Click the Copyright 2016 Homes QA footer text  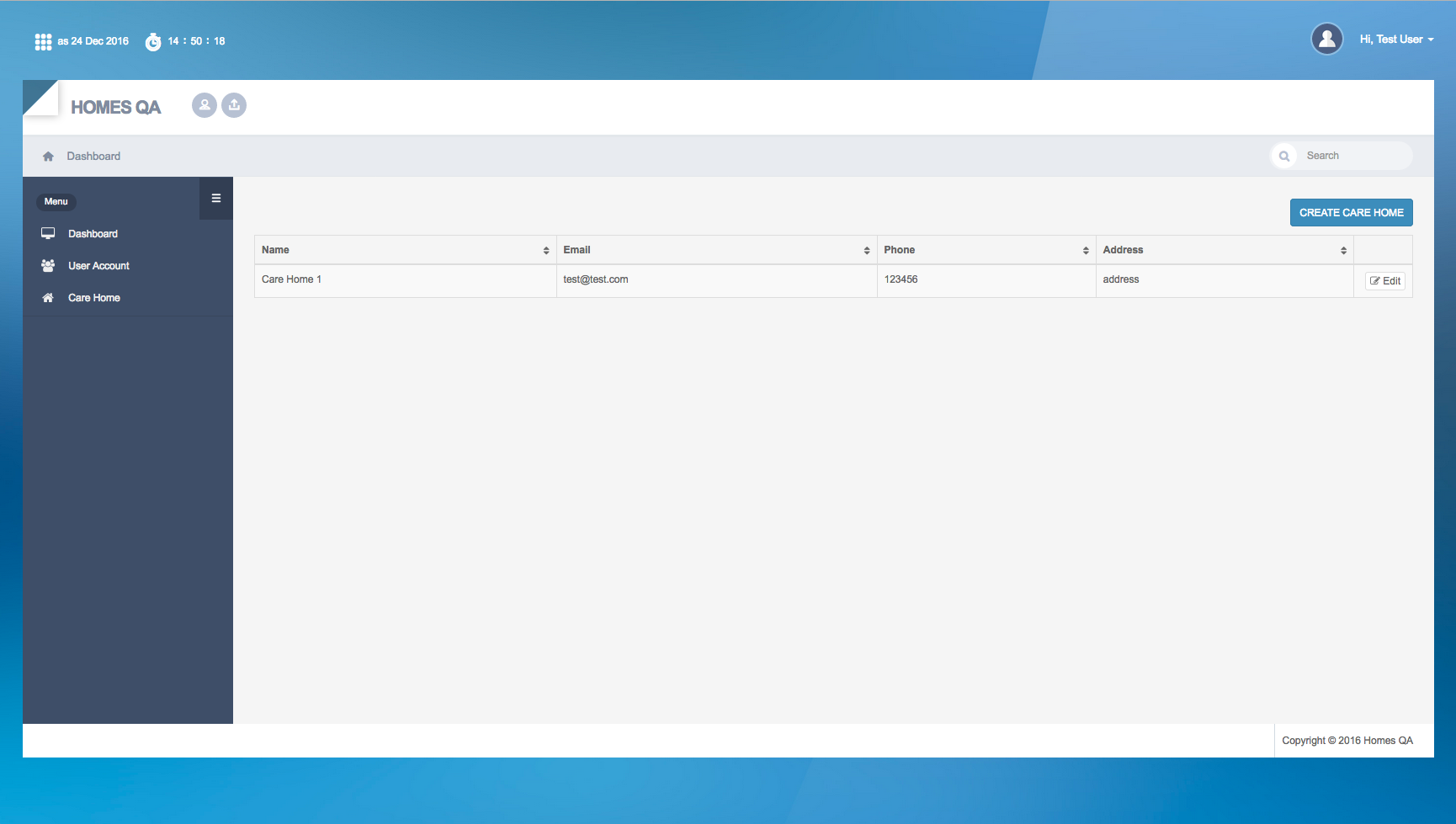pos(1347,741)
